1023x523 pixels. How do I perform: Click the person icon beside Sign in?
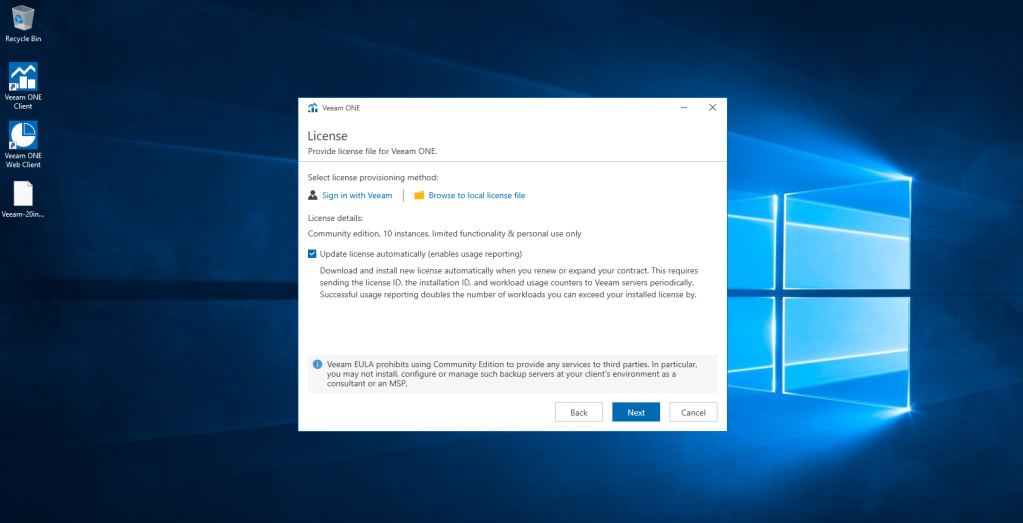[x=313, y=195]
